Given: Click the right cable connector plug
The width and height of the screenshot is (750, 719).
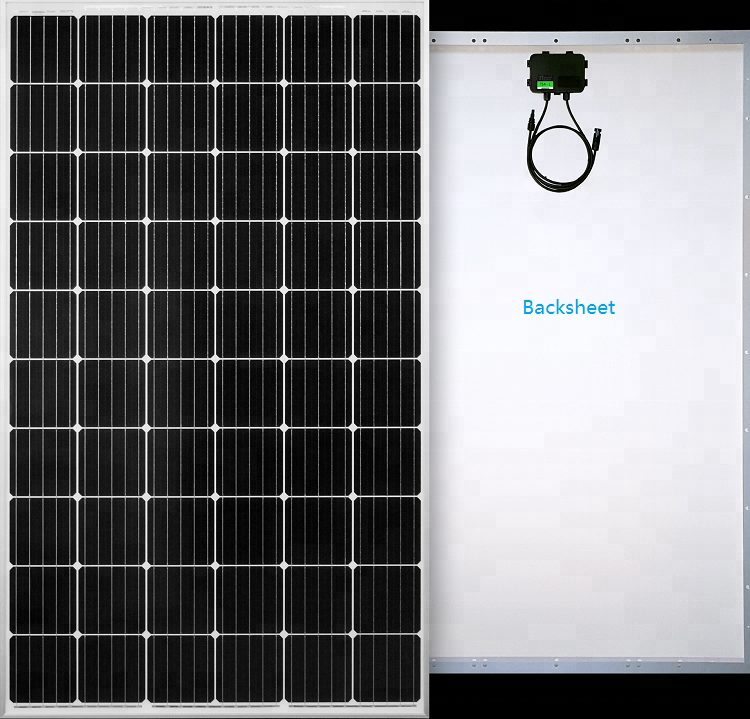Looking at the screenshot, I should click(597, 140).
